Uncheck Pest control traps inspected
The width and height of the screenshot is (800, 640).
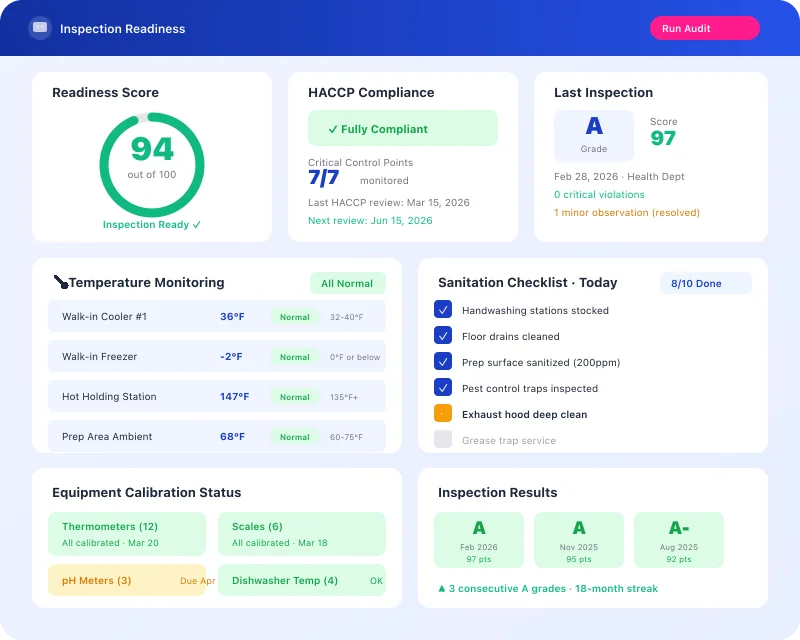tap(444, 388)
